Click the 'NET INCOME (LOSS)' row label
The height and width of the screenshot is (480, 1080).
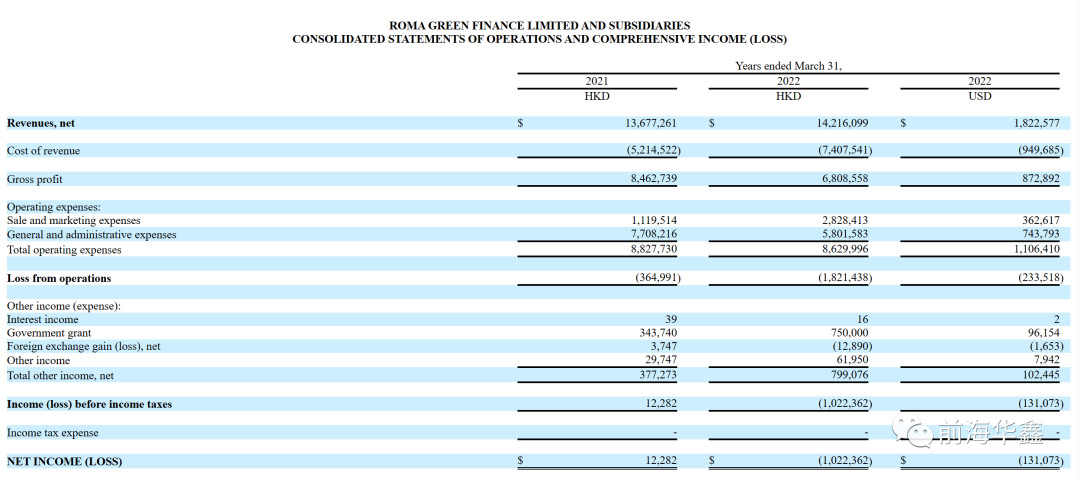point(65,461)
